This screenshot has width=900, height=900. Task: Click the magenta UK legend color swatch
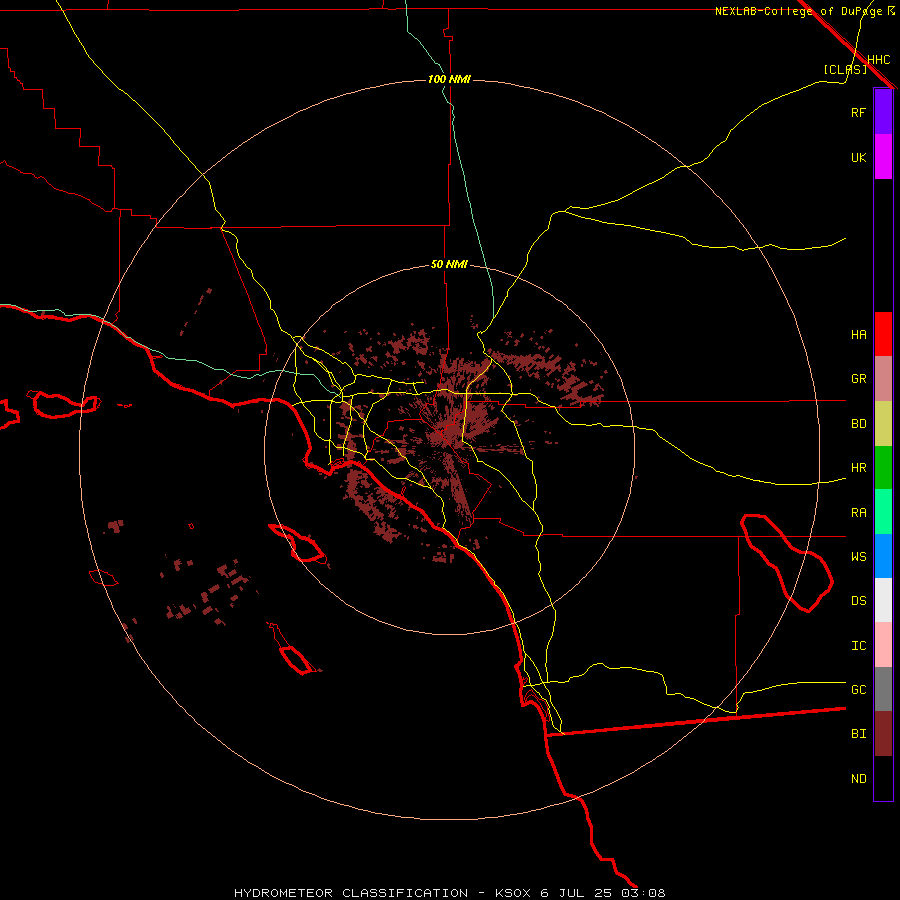coord(883,157)
